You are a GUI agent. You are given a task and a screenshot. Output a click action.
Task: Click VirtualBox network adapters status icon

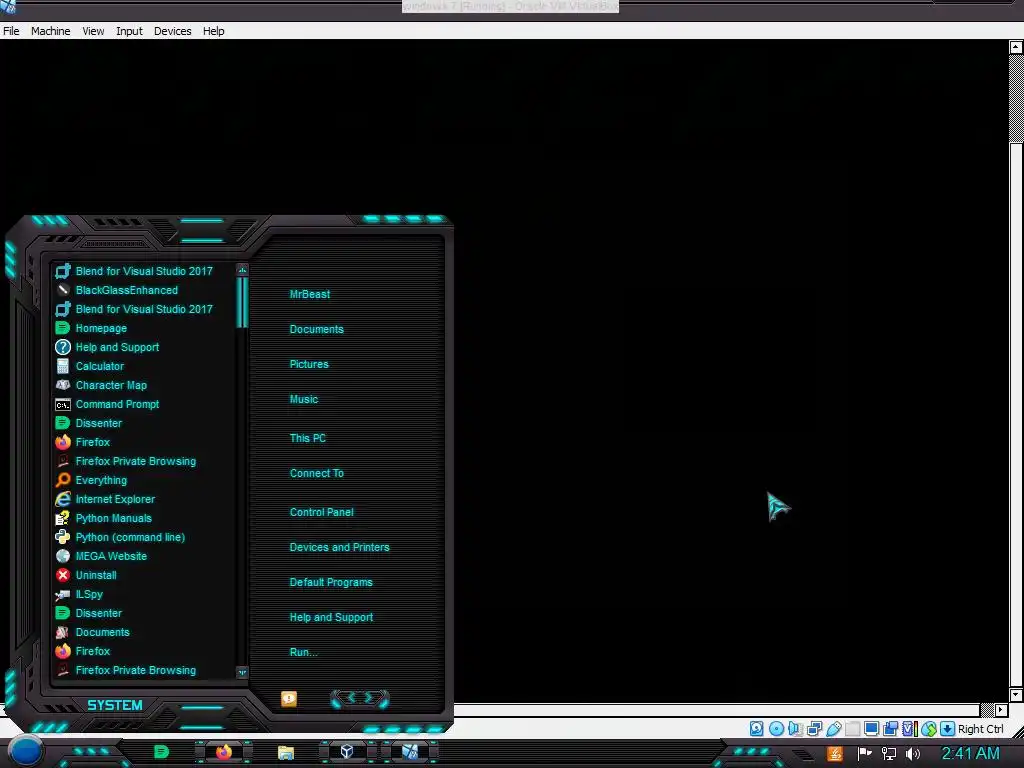coord(814,729)
